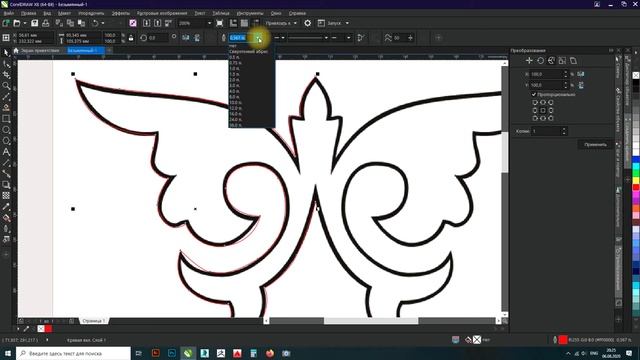
Task: Open the Эффекты menu
Action: point(121,13)
